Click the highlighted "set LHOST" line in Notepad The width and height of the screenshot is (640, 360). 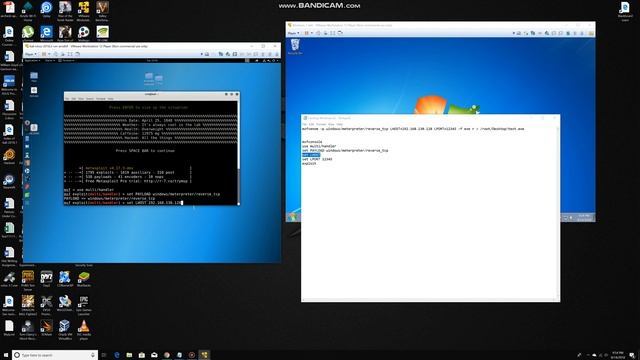(311, 155)
